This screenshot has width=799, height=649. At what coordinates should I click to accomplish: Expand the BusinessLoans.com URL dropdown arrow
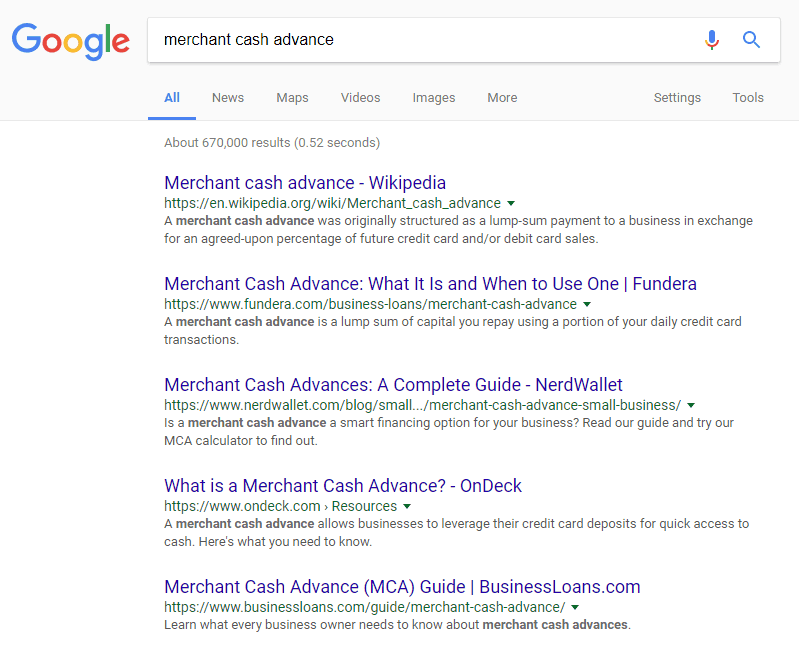(575, 607)
